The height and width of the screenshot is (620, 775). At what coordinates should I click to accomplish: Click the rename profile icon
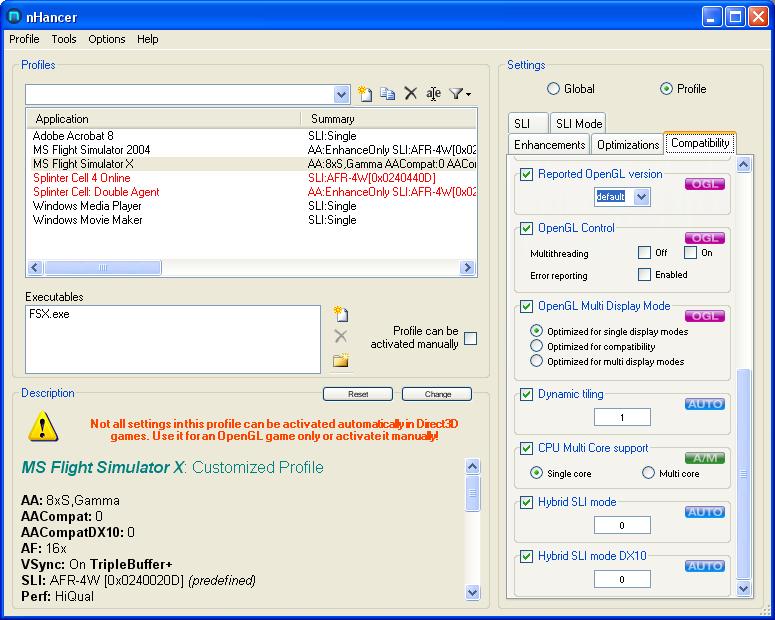(x=433, y=94)
